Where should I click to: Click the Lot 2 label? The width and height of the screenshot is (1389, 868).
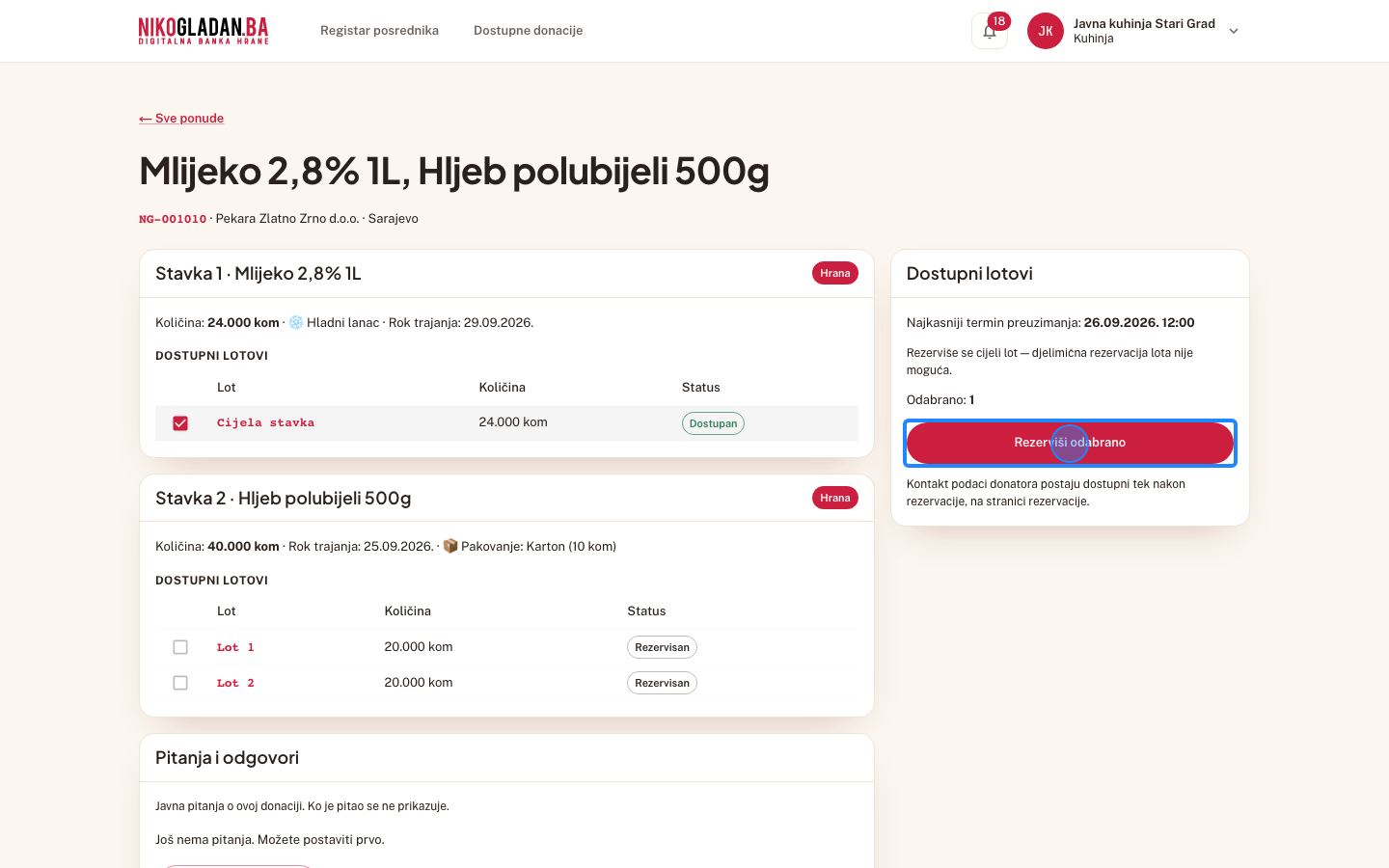[x=235, y=683]
